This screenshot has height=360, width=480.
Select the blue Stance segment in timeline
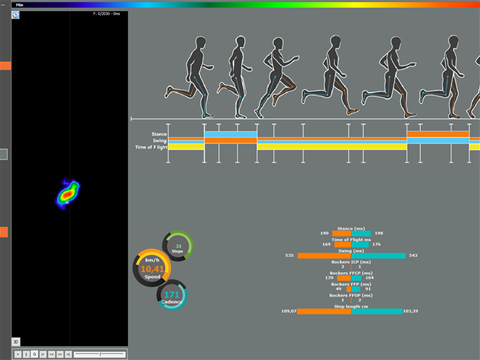click(x=231, y=134)
